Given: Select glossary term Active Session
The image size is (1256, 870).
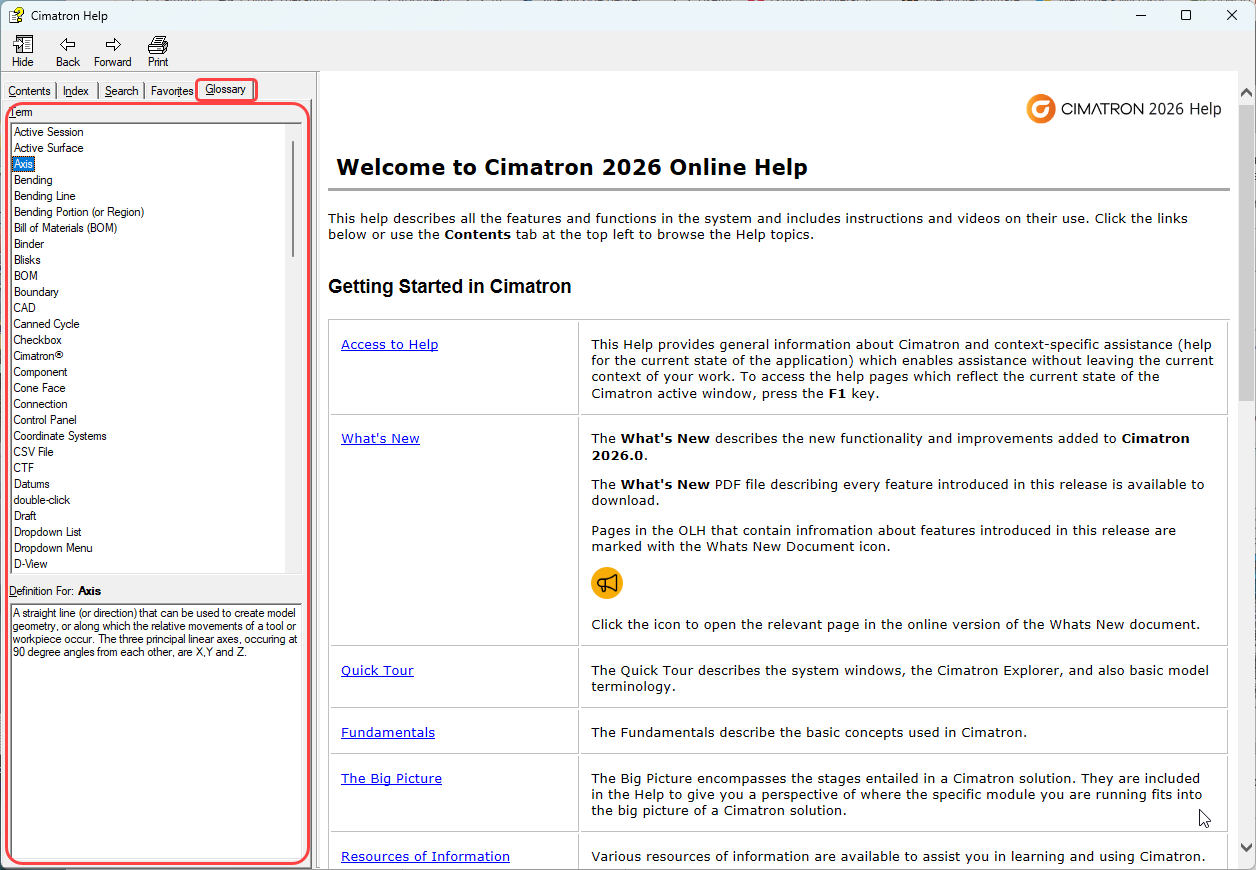Looking at the screenshot, I should coord(49,132).
